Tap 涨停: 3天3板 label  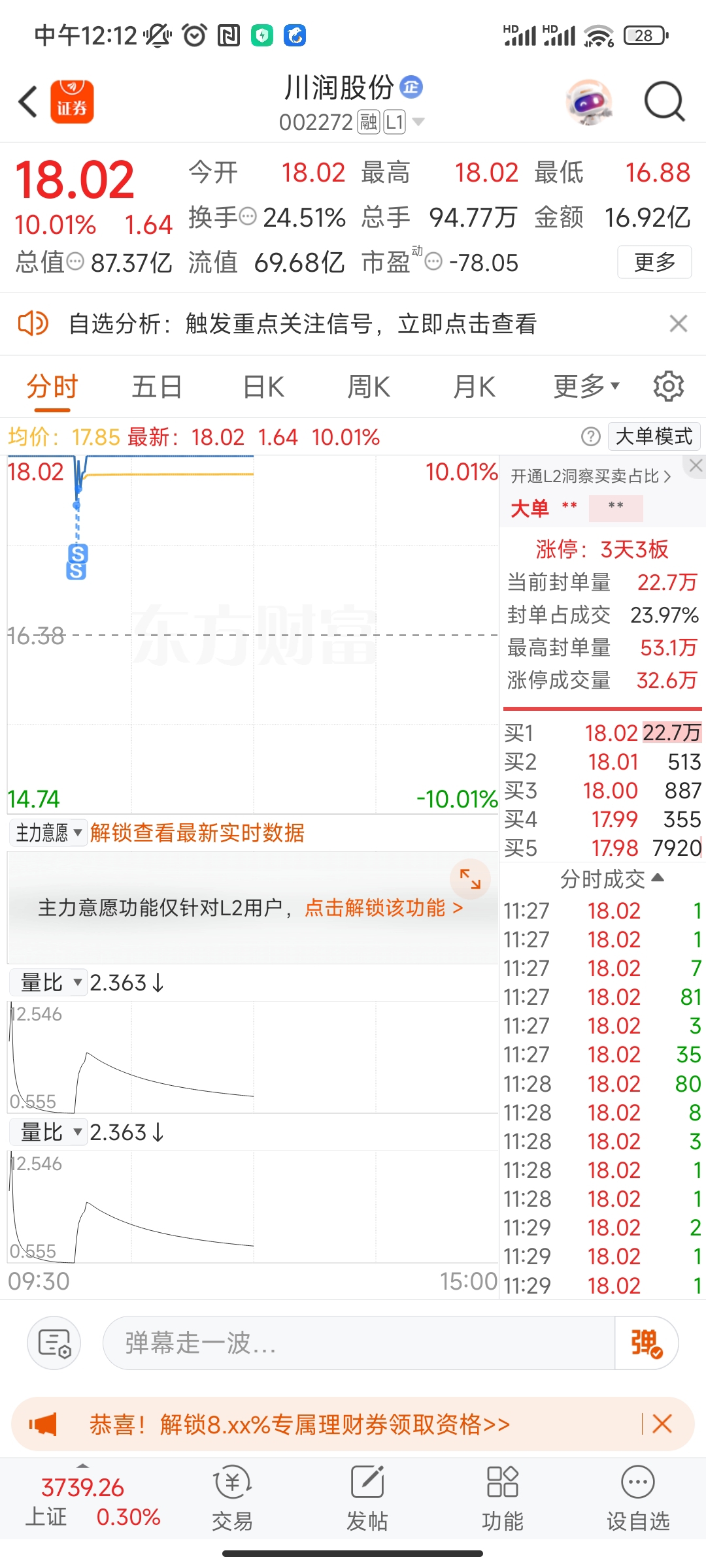point(602,549)
